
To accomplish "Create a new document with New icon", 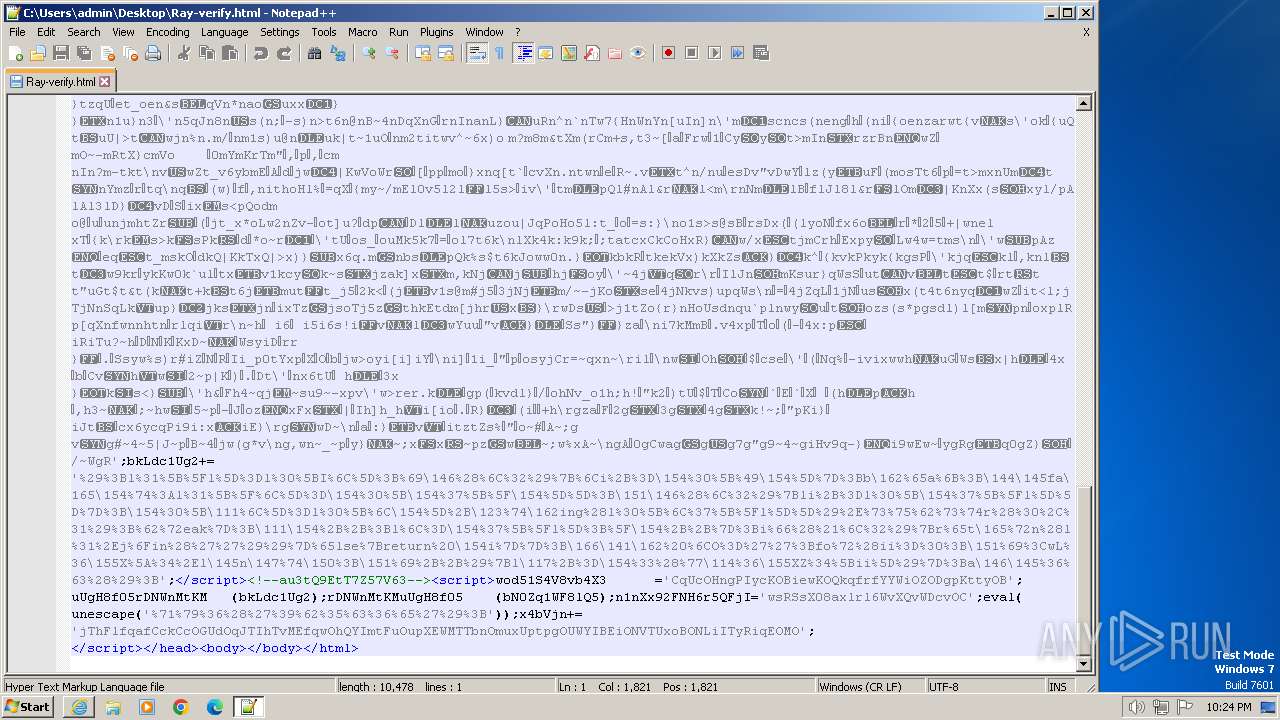I will coord(16,53).
